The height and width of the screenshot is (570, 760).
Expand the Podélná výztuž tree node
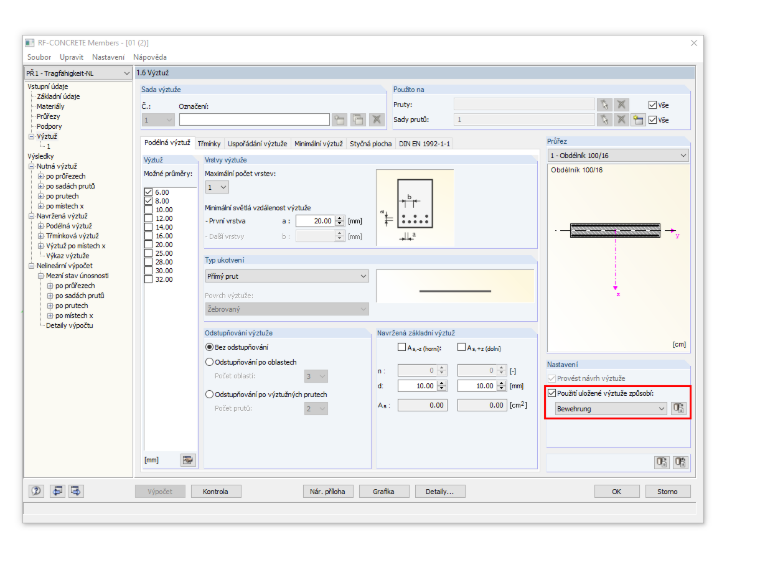[41, 226]
